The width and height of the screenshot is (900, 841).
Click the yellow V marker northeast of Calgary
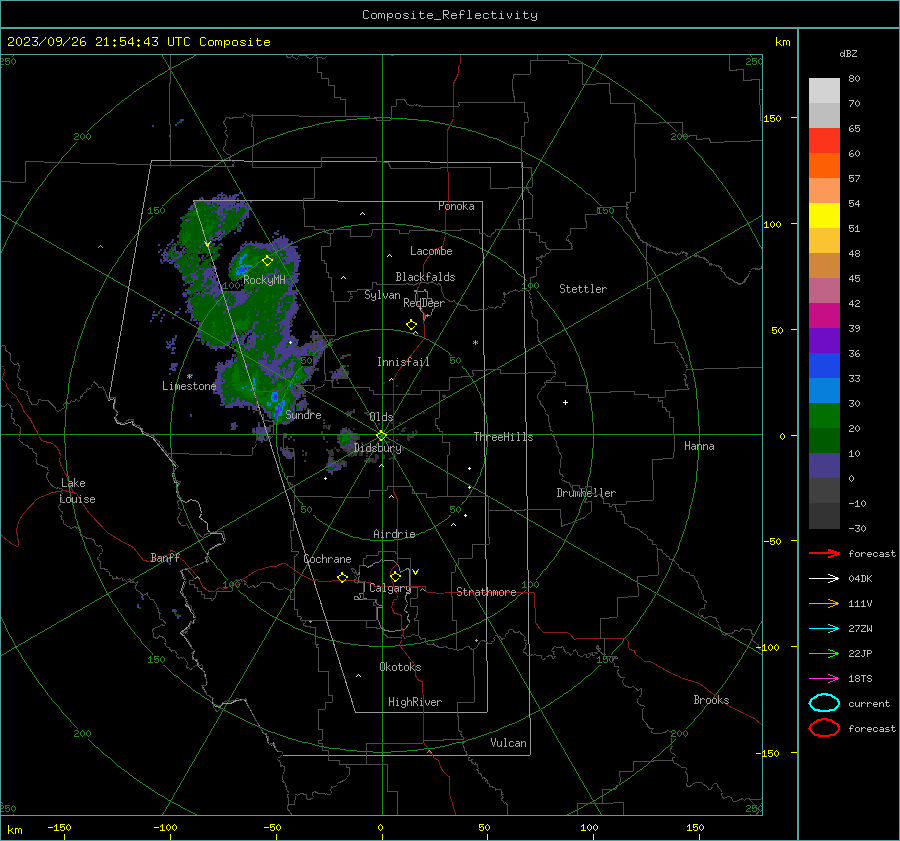coord(416,572)
